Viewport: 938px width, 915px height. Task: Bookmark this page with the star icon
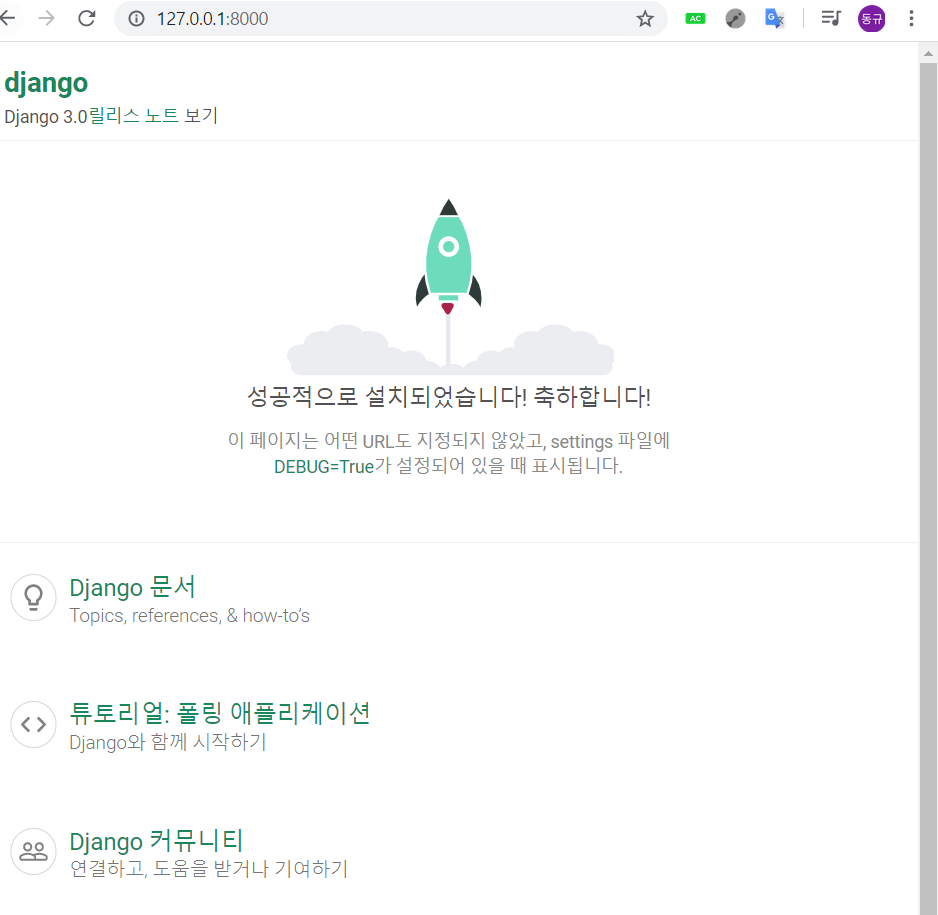(x=644, y=19)
